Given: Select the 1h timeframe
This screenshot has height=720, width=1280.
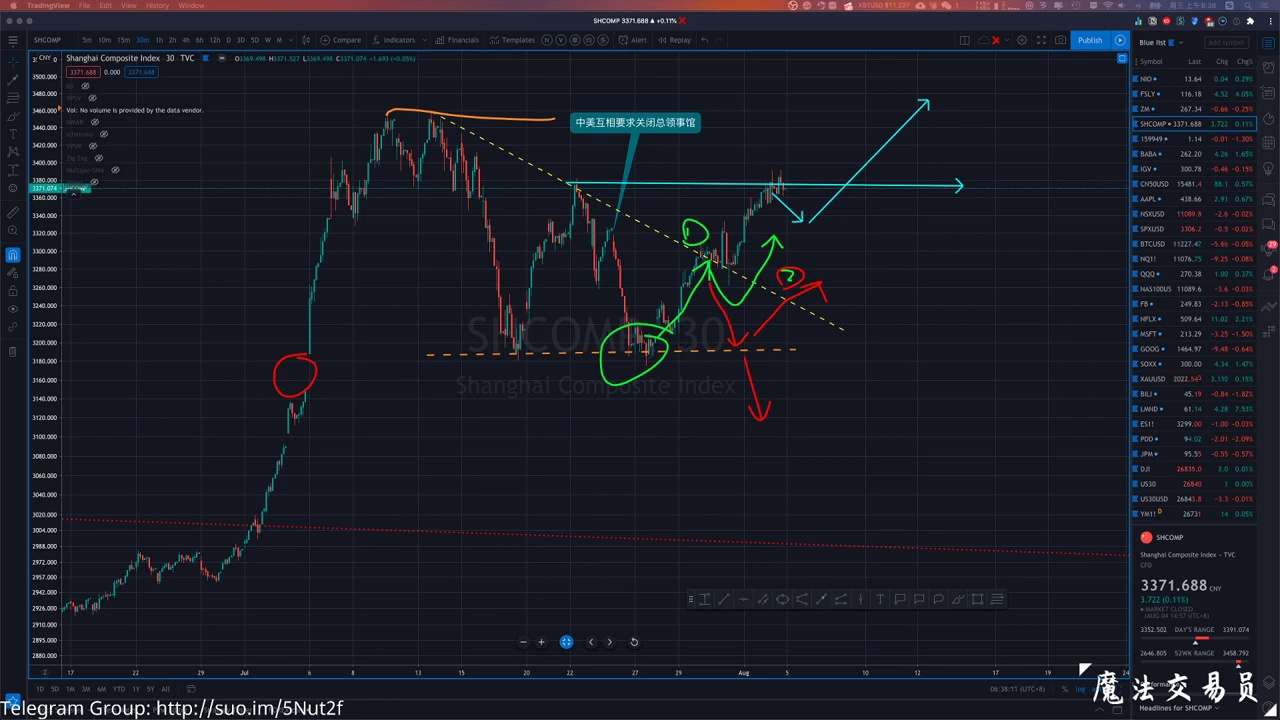Looking at the screenshot, I should 158,40.
